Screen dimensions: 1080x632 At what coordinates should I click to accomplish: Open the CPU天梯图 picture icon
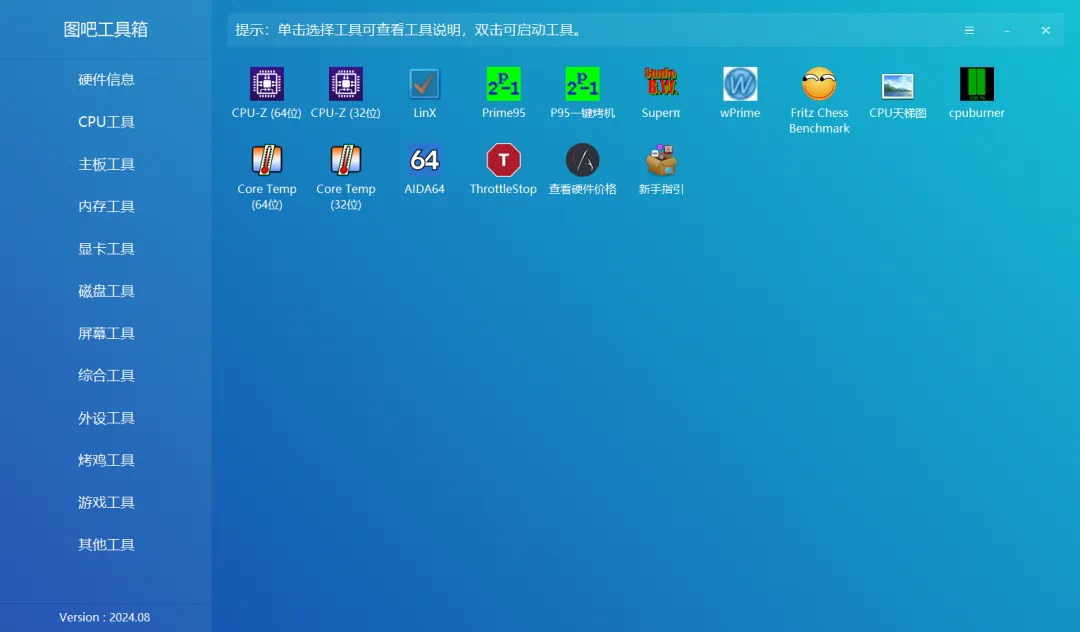pyautogui.click(x=897, y=86)
